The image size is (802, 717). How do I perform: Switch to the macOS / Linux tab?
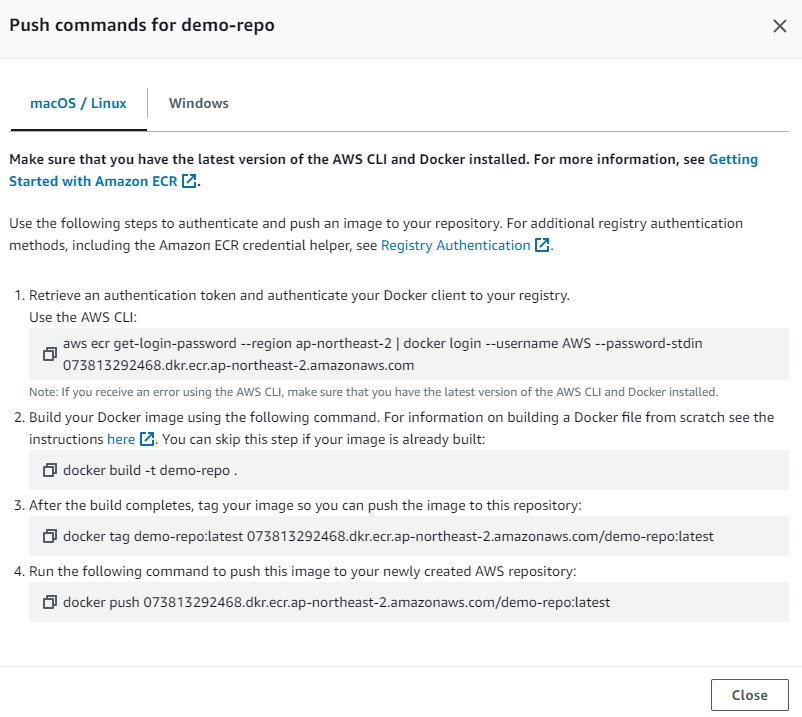point(79,103)
